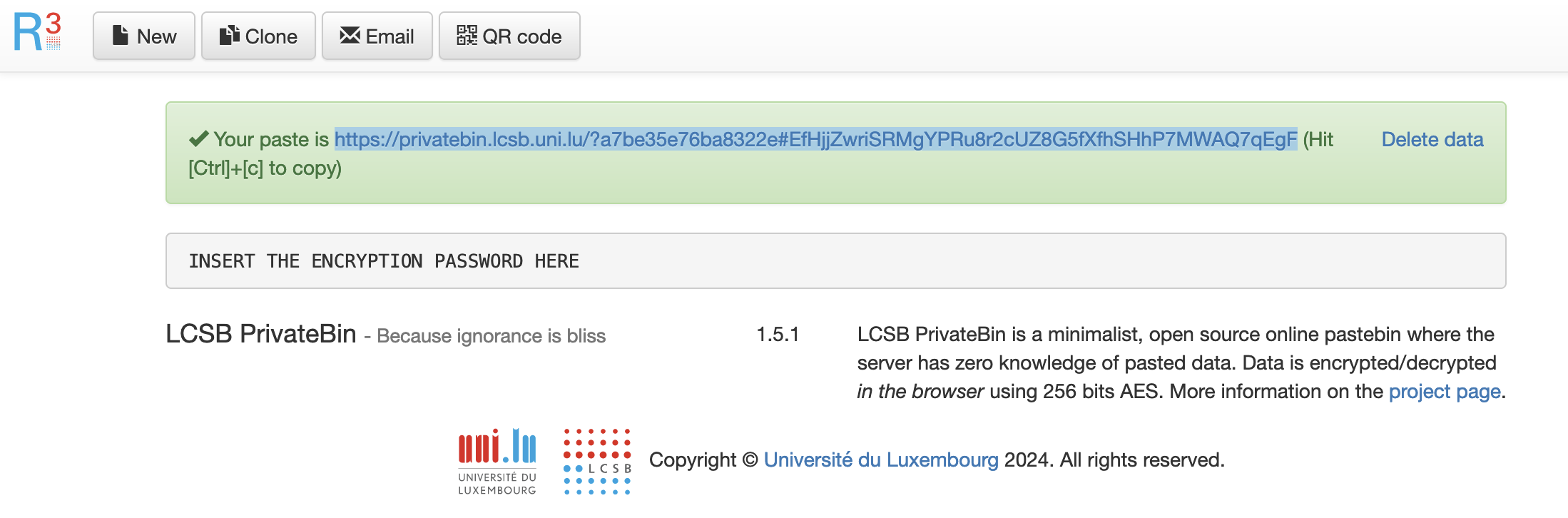Clone the current paste

[x=258, y=36]
